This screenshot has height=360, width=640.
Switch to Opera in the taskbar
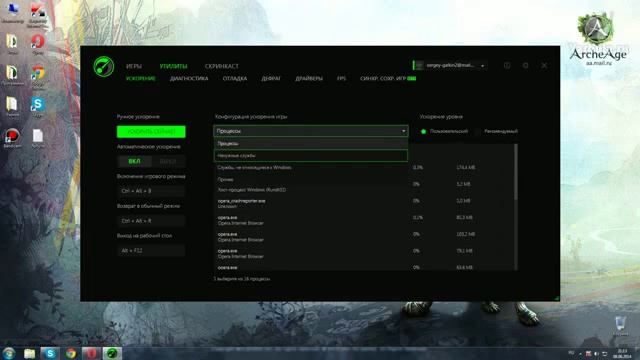coord(91,353)
